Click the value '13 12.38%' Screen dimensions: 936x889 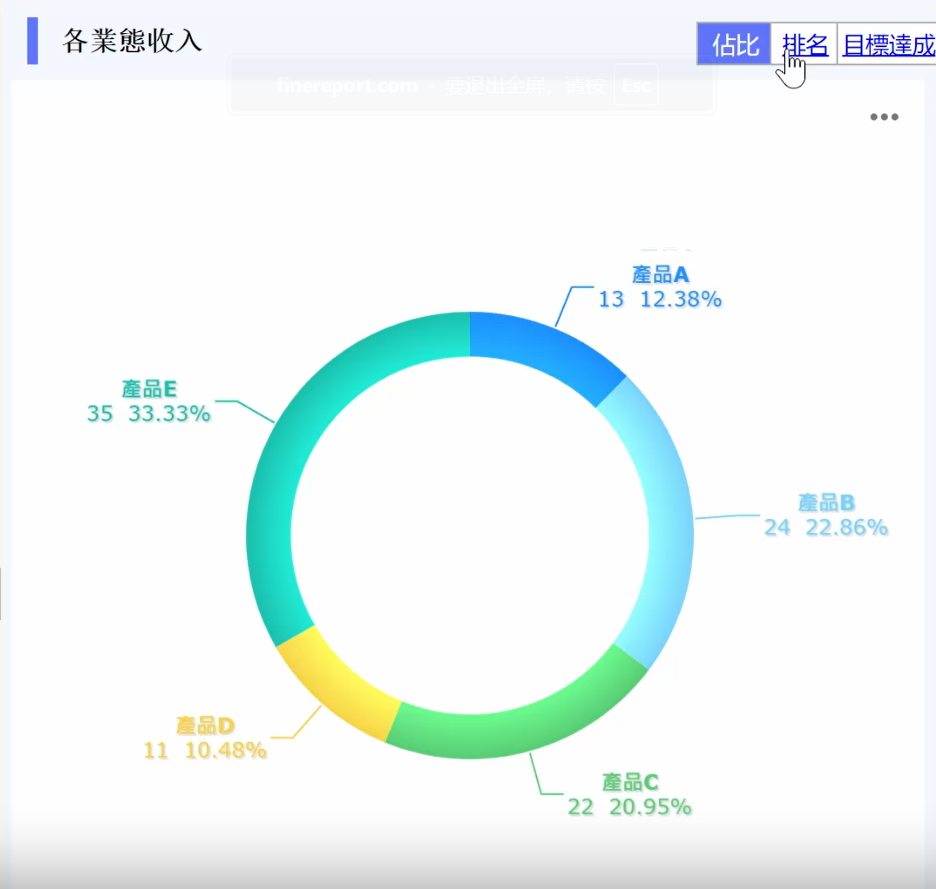point(660,299)
